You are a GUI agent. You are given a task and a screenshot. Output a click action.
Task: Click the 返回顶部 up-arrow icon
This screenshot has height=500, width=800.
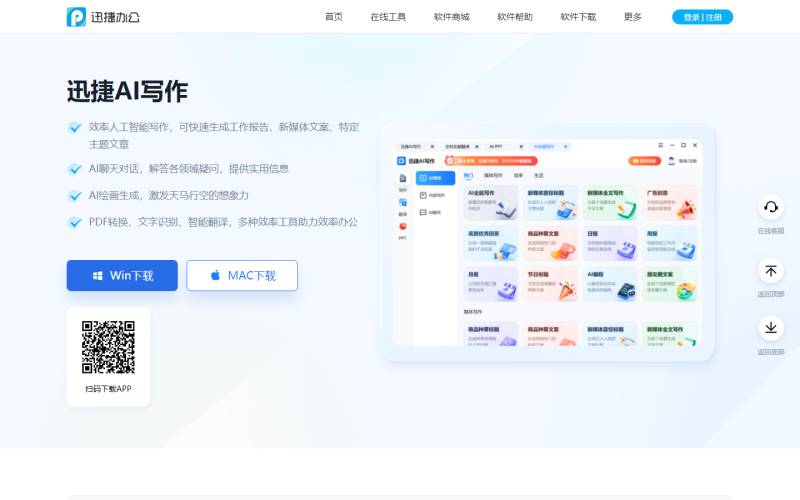(x=770, y=270)
